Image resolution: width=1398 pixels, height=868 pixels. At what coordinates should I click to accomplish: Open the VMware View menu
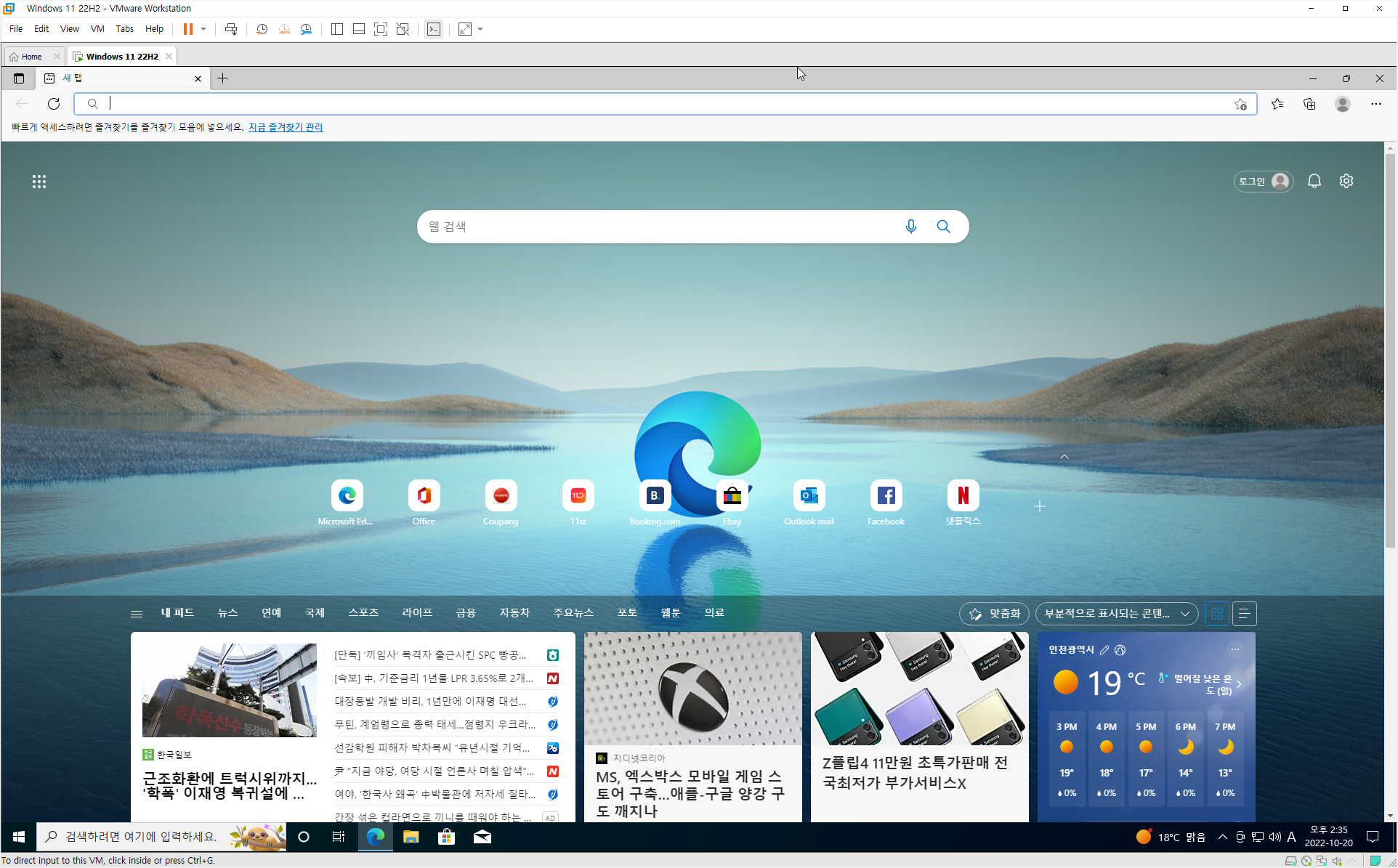pos(69,29)
